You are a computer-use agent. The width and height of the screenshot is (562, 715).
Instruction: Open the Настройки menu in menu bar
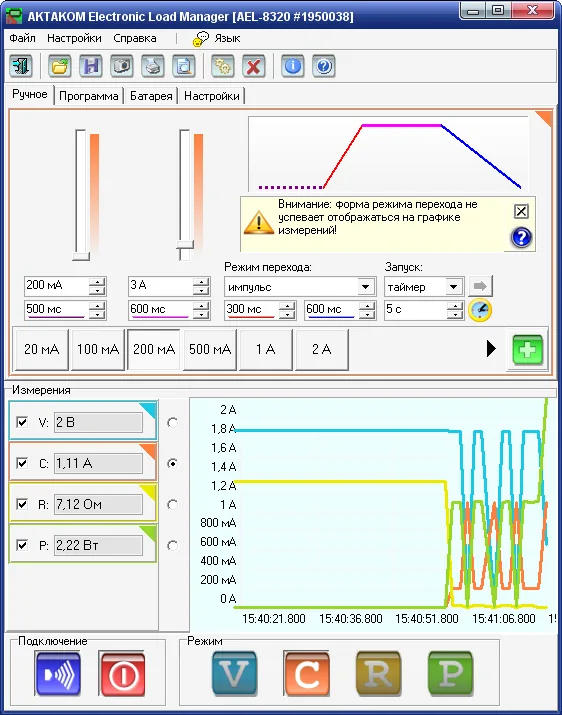click(x=74, y=38)
